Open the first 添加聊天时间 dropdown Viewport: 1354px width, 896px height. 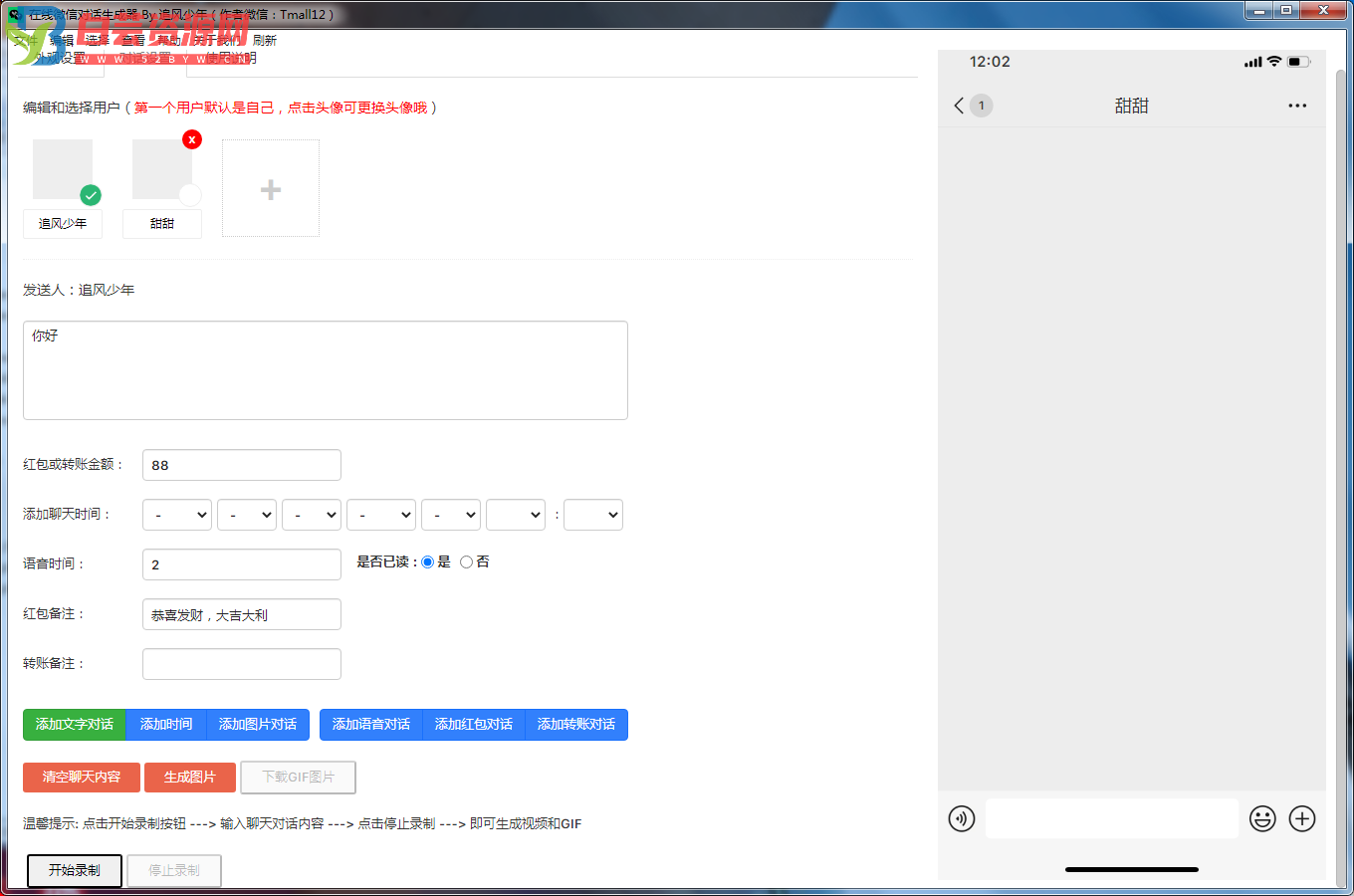pyautogui.click(x=177, y=515)
